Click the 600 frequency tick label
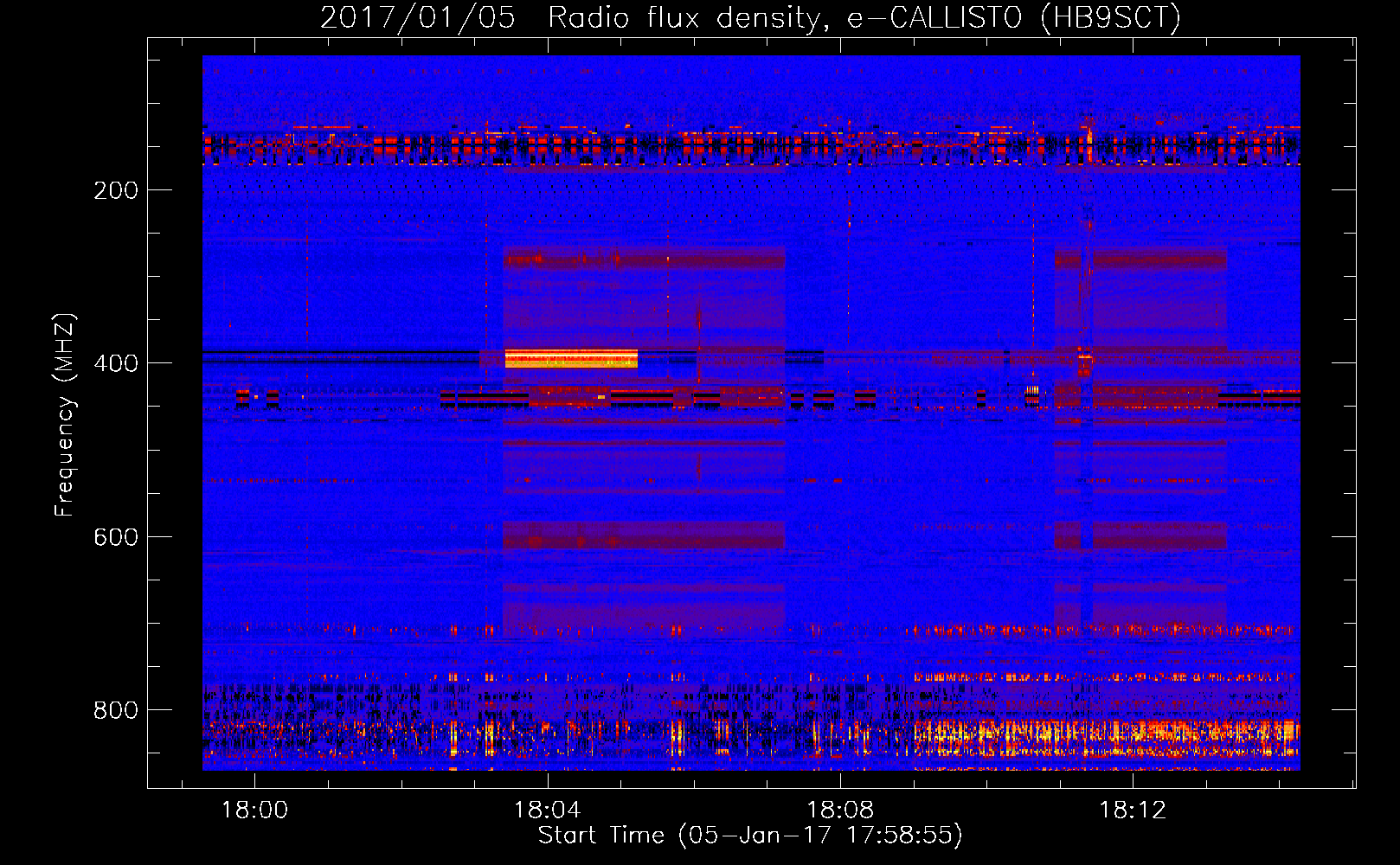Viewport: 1400px width, 865px height. coord(116,537)
